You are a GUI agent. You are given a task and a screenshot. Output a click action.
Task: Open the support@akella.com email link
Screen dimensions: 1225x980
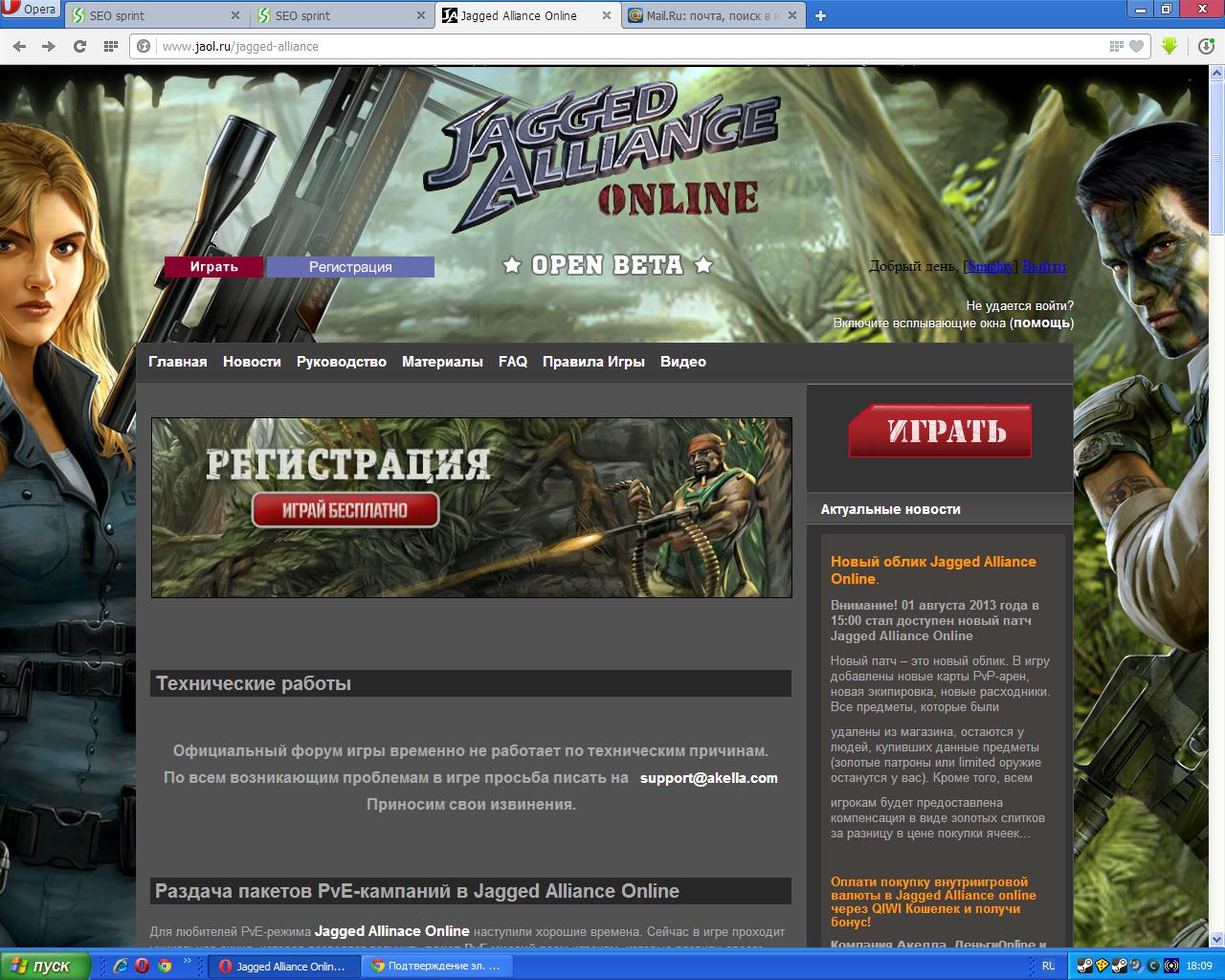pyautogui.click(x=709, y=778)
